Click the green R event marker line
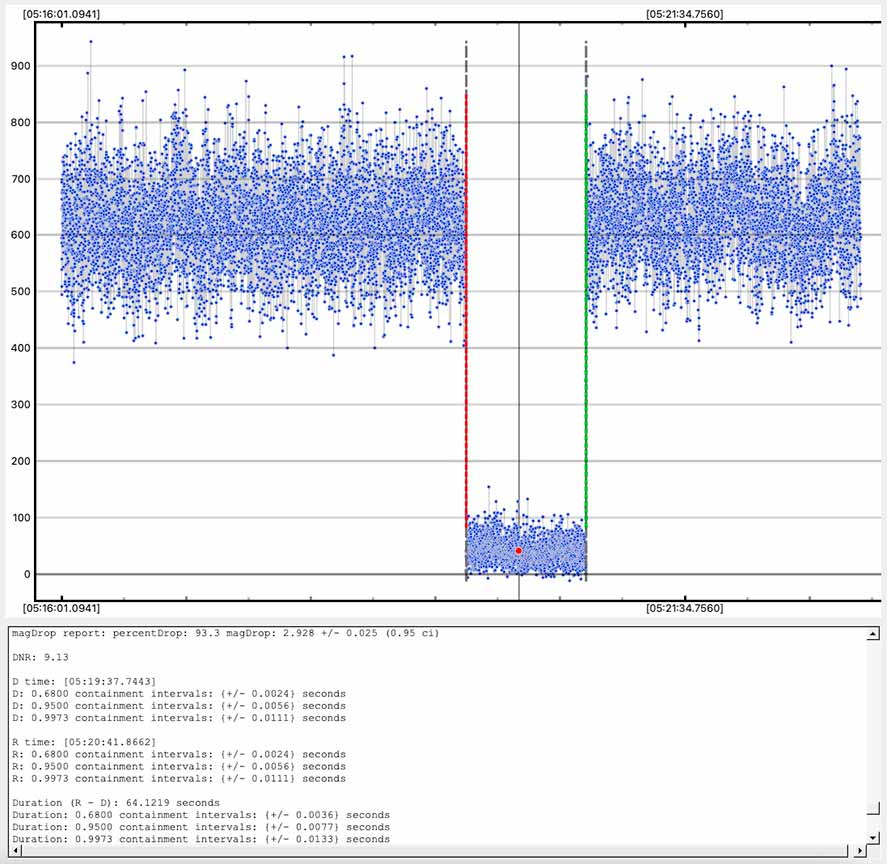This screenshot has height=864, width=887. (586, 311)
